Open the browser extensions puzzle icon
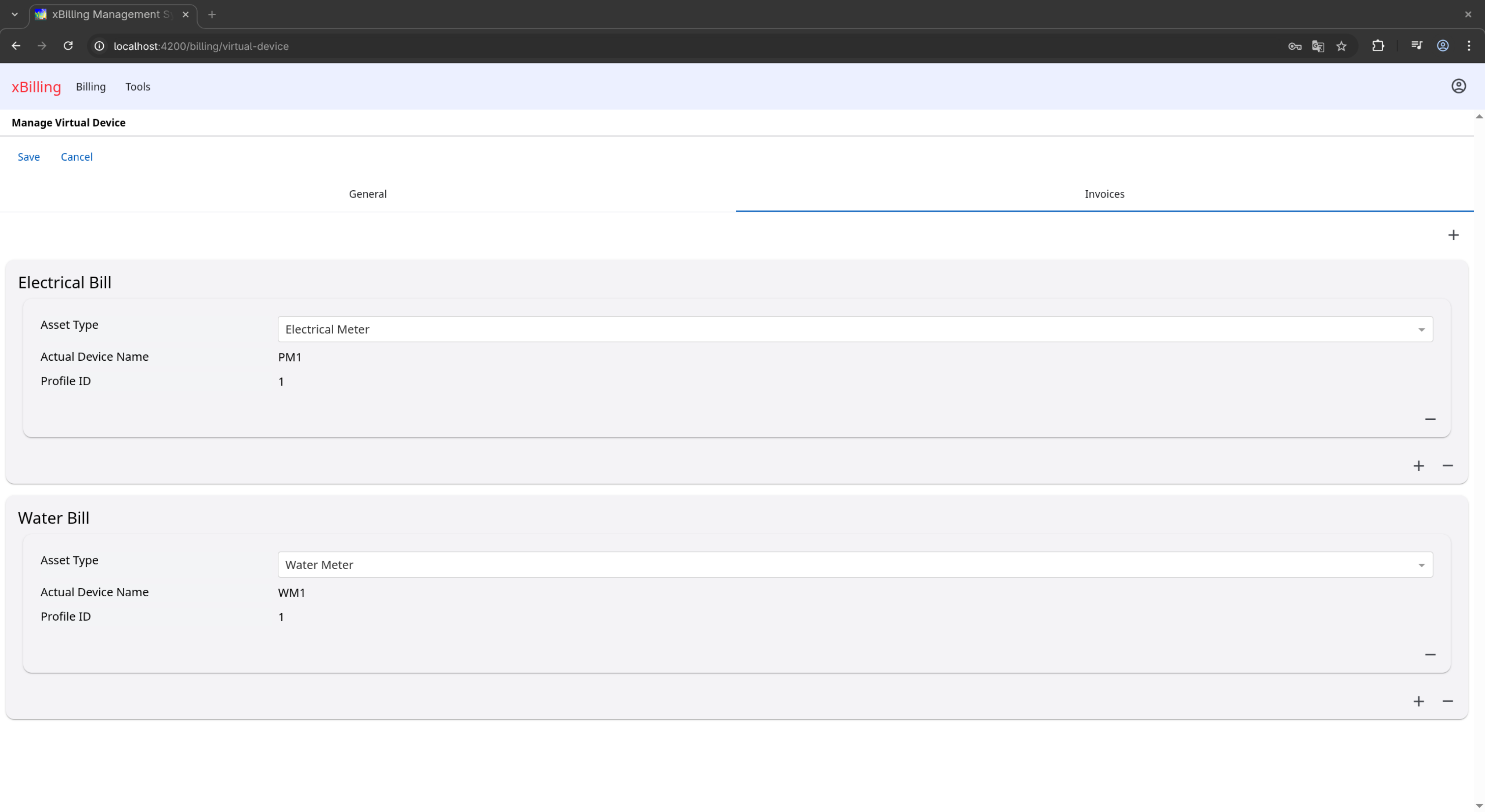This screenshot has width=1485, height=812. click(x=1378, y=46)
